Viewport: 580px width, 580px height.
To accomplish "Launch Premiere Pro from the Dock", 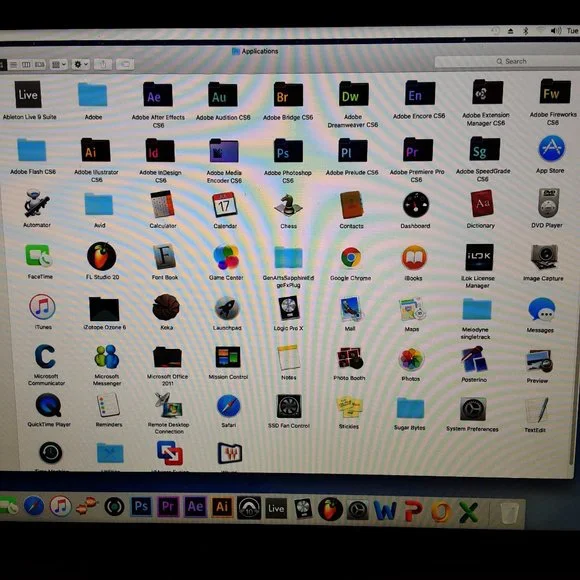I will coord(168,506).
